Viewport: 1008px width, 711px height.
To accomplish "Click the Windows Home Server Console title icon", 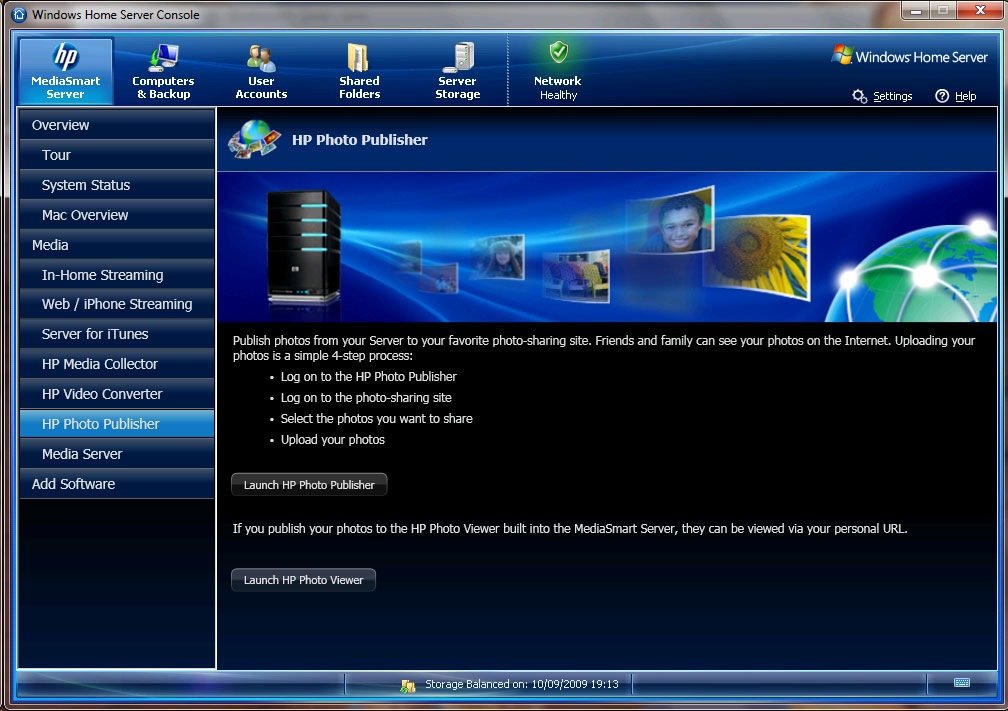I will coord(19,14).
